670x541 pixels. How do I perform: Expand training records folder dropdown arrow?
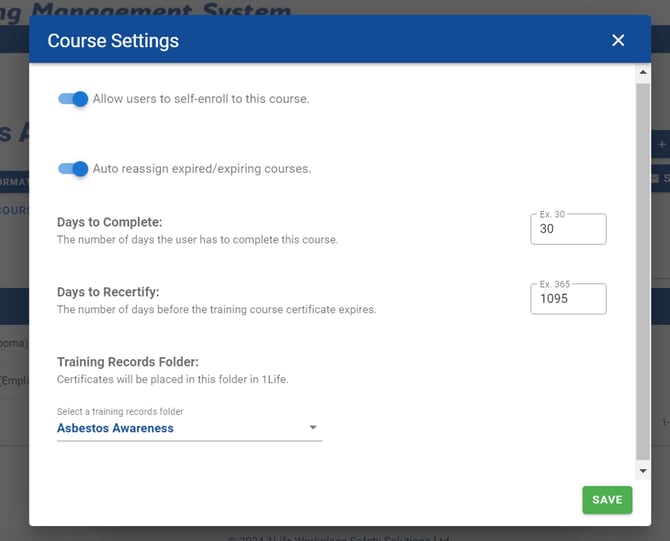pos(313,428)
